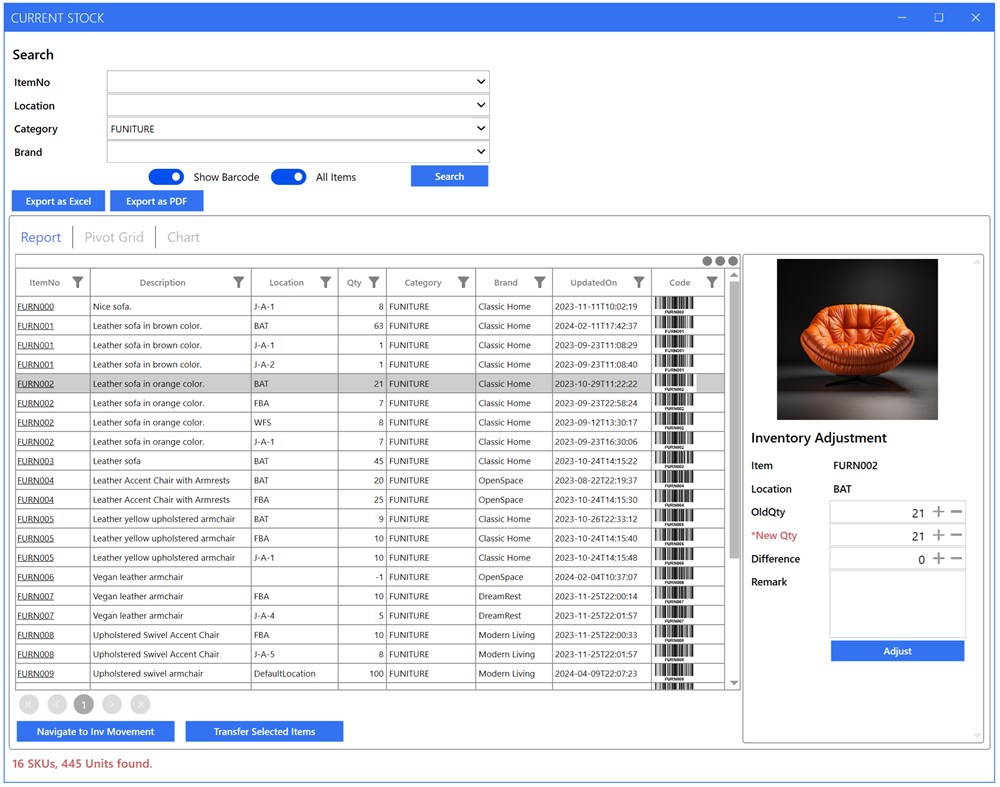1000x787 pixels.
Task: Disable the All Items toggle
Action: click(289, 177)
